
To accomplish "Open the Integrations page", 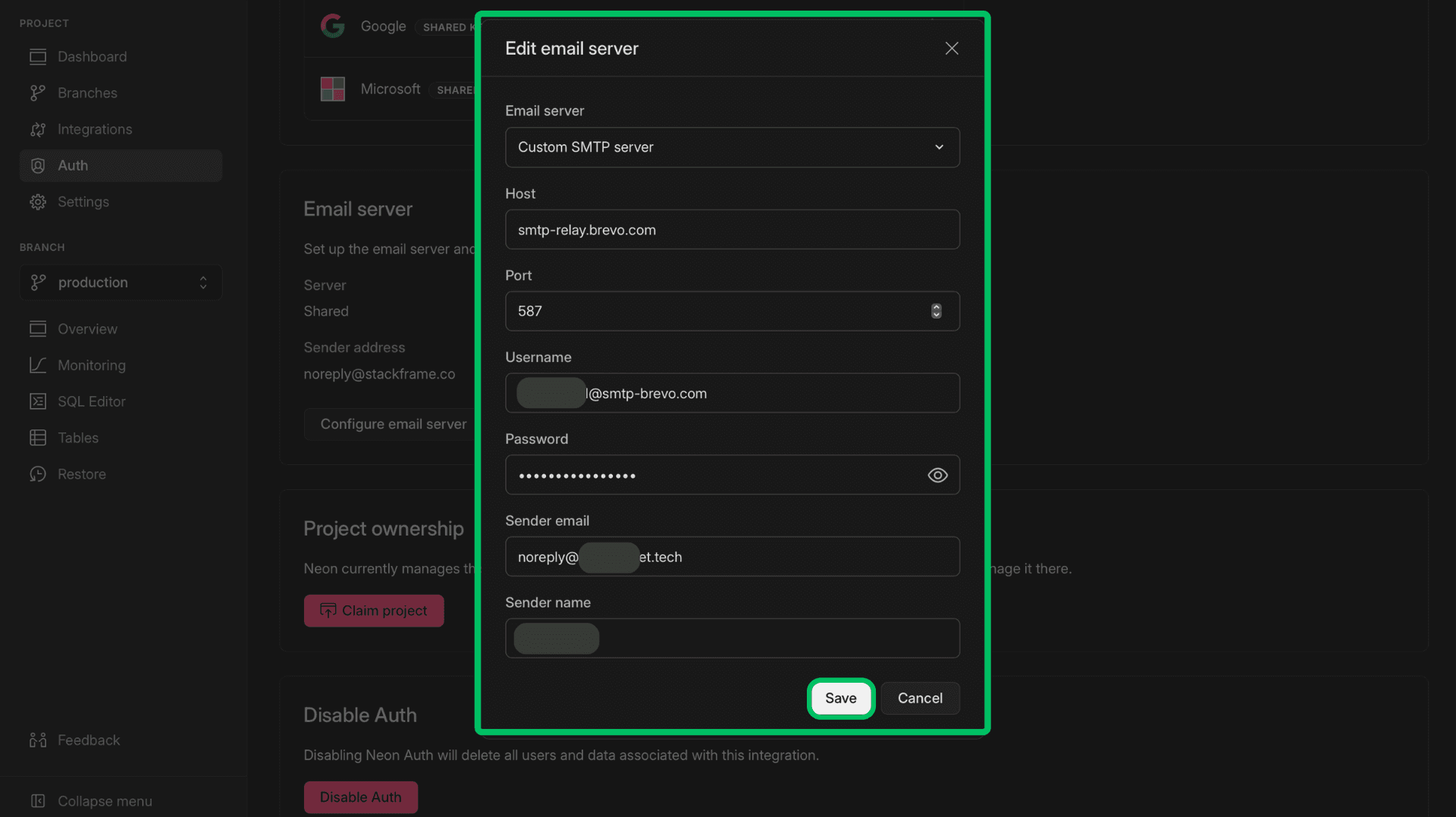I will click(x=96, y=129).
